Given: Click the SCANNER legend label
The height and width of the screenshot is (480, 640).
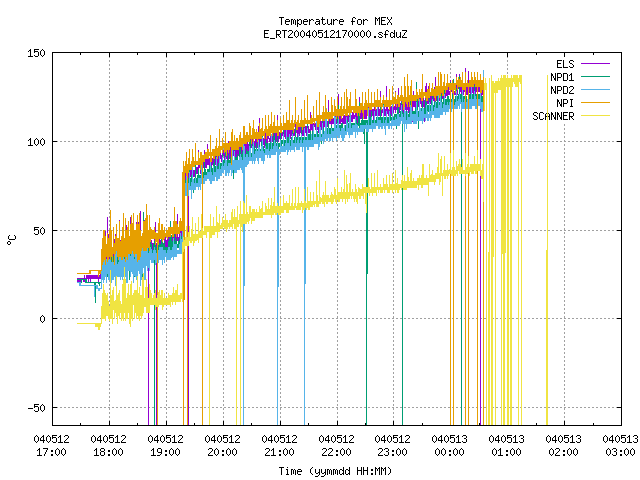Looking at the screenshot, I should 553,116.
